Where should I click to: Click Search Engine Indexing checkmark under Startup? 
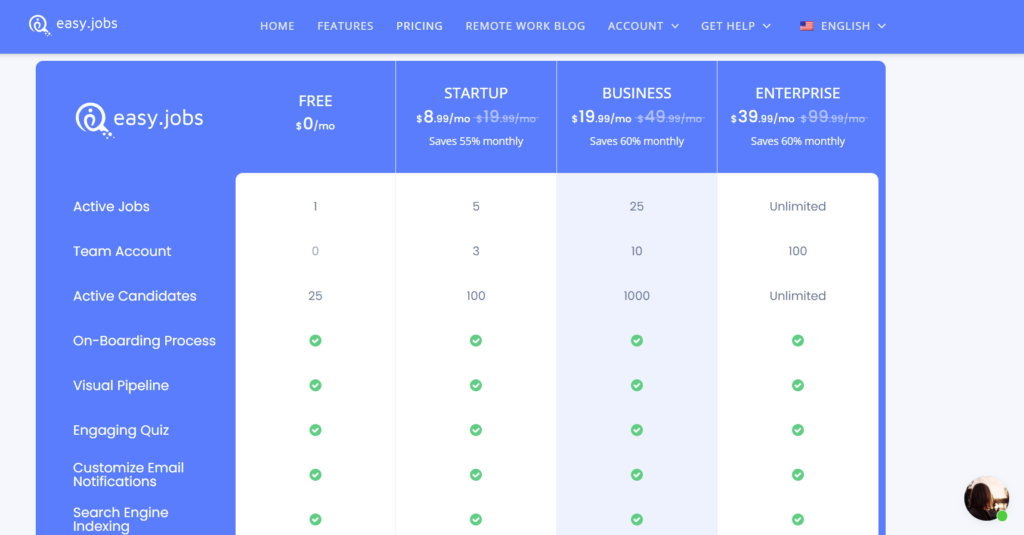(x=476, y=519)
